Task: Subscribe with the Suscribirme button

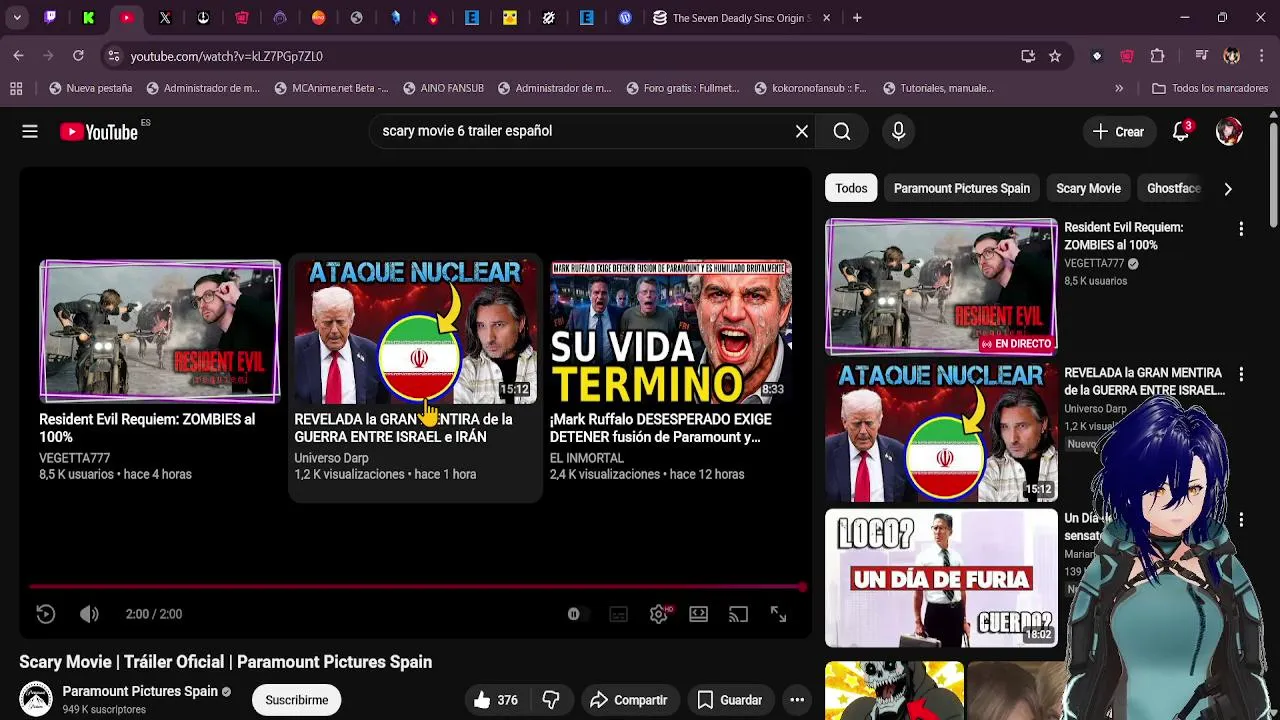Action: pyautogui.click(x=296, y=700)
